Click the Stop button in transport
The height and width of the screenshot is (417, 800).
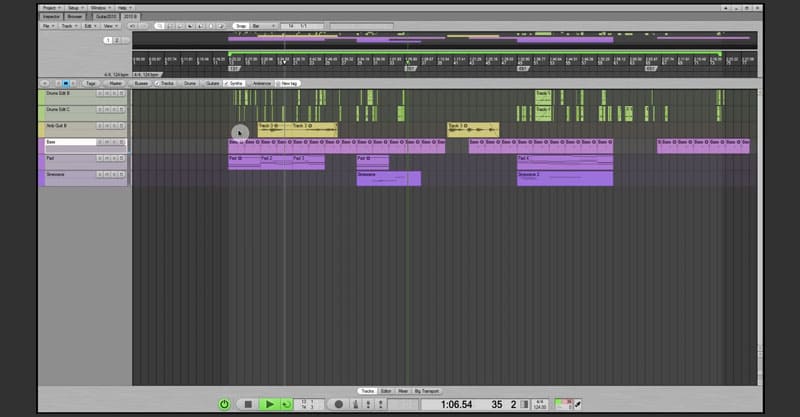[x=248, y=404]
